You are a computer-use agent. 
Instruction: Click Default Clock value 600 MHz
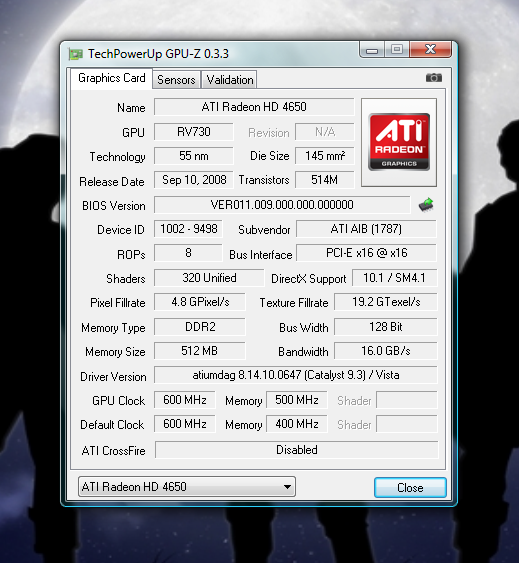pyautogui.click(x=185, y=424)
